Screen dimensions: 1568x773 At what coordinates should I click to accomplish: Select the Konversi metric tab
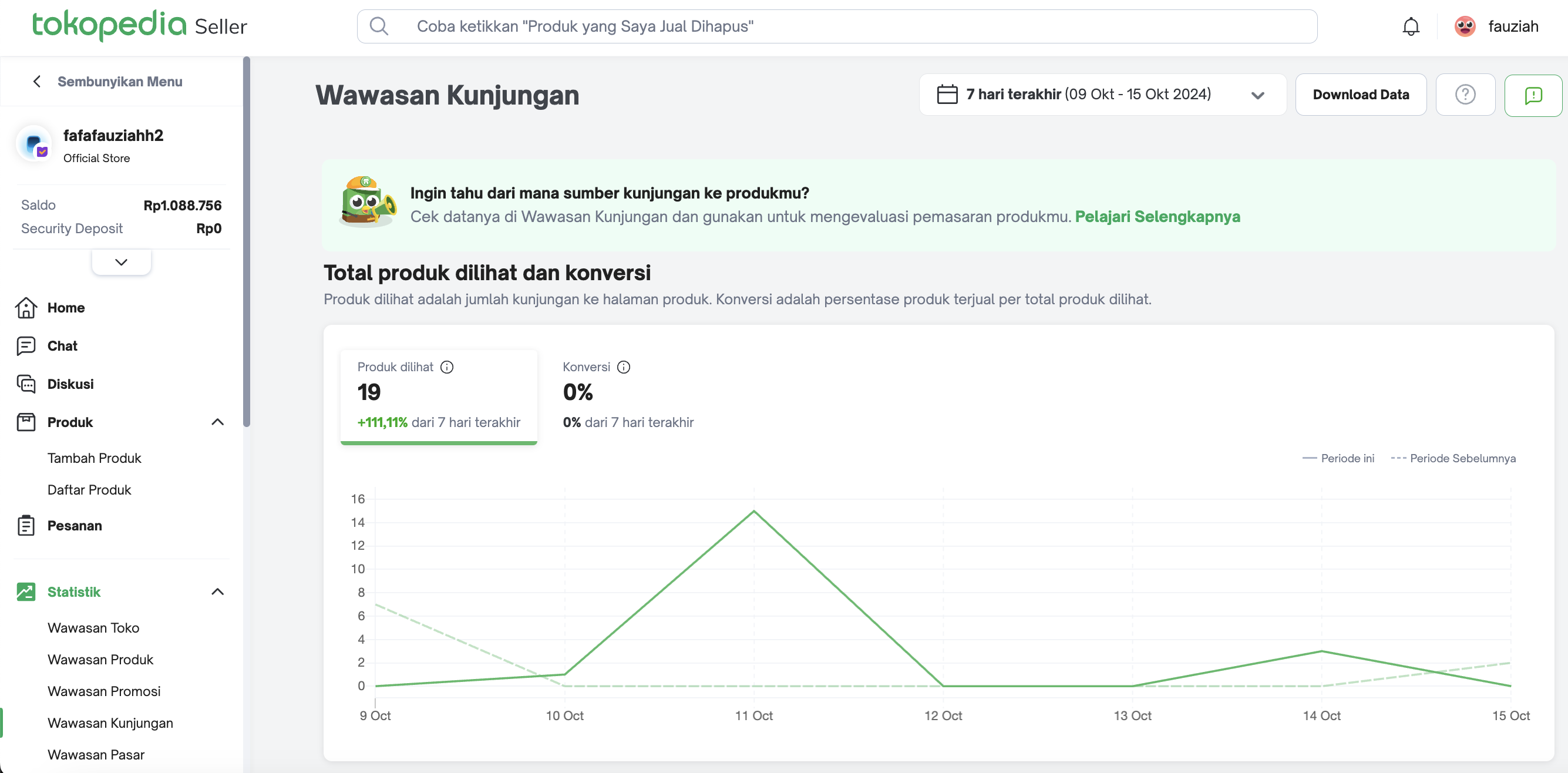(x=627, y=394)
